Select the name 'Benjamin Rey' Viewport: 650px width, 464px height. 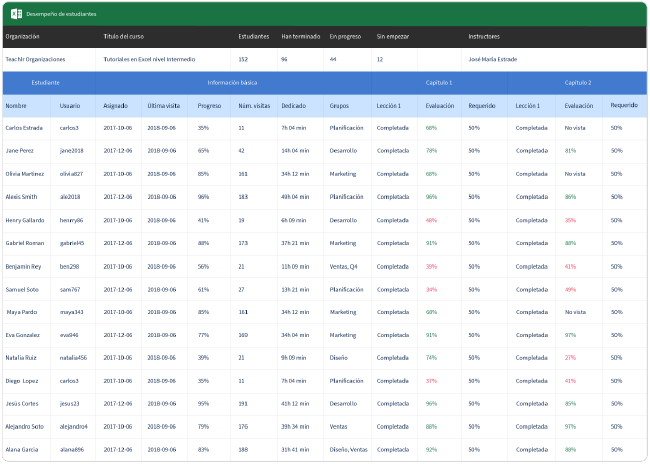click(x=23, y=267)
